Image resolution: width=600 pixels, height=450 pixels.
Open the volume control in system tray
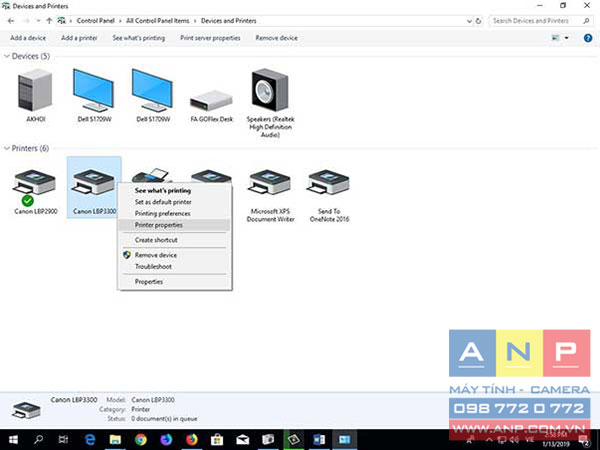(x=514, y=440)
